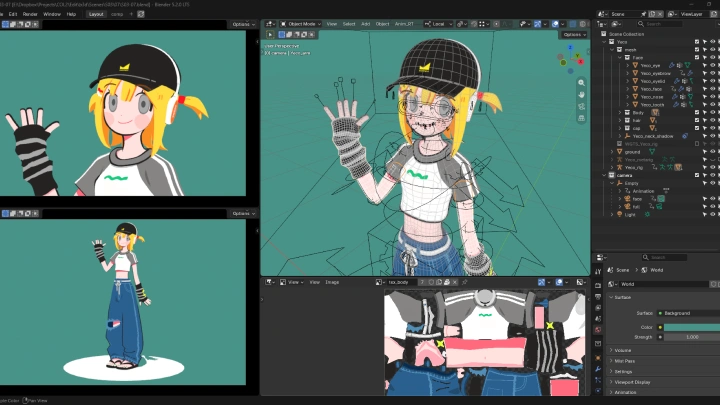
Task: Click the pin scene icon in the top bar
Action: click(643, 14)
